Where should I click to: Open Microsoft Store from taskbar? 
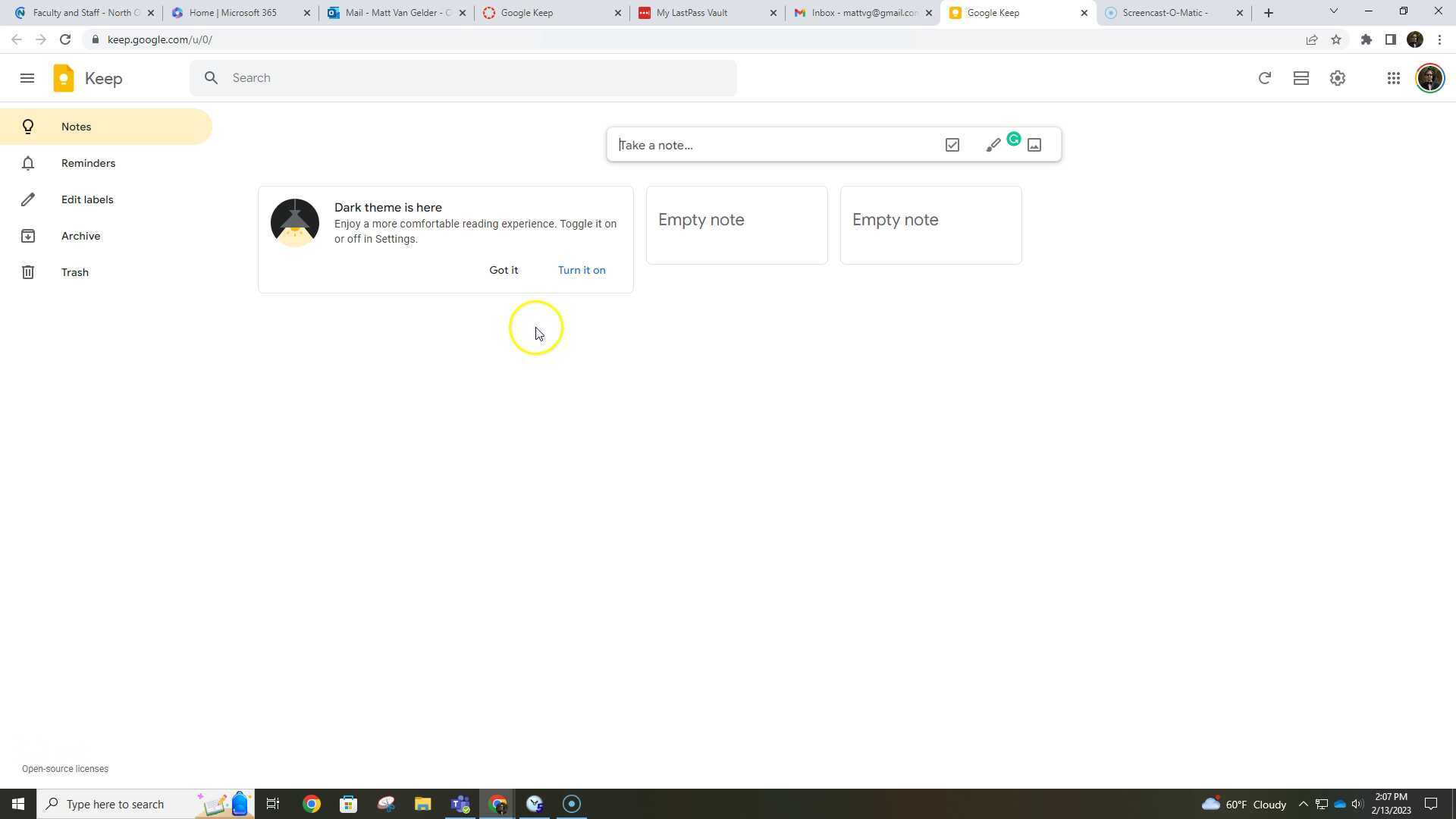coord(348,804)
